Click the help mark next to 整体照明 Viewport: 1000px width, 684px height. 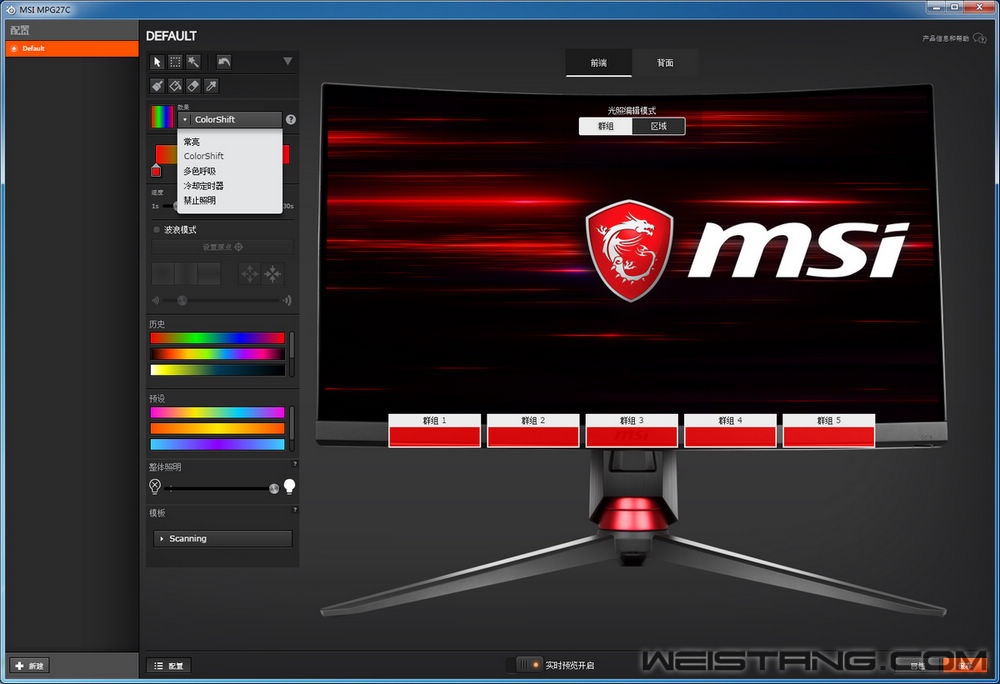[295, 463]
